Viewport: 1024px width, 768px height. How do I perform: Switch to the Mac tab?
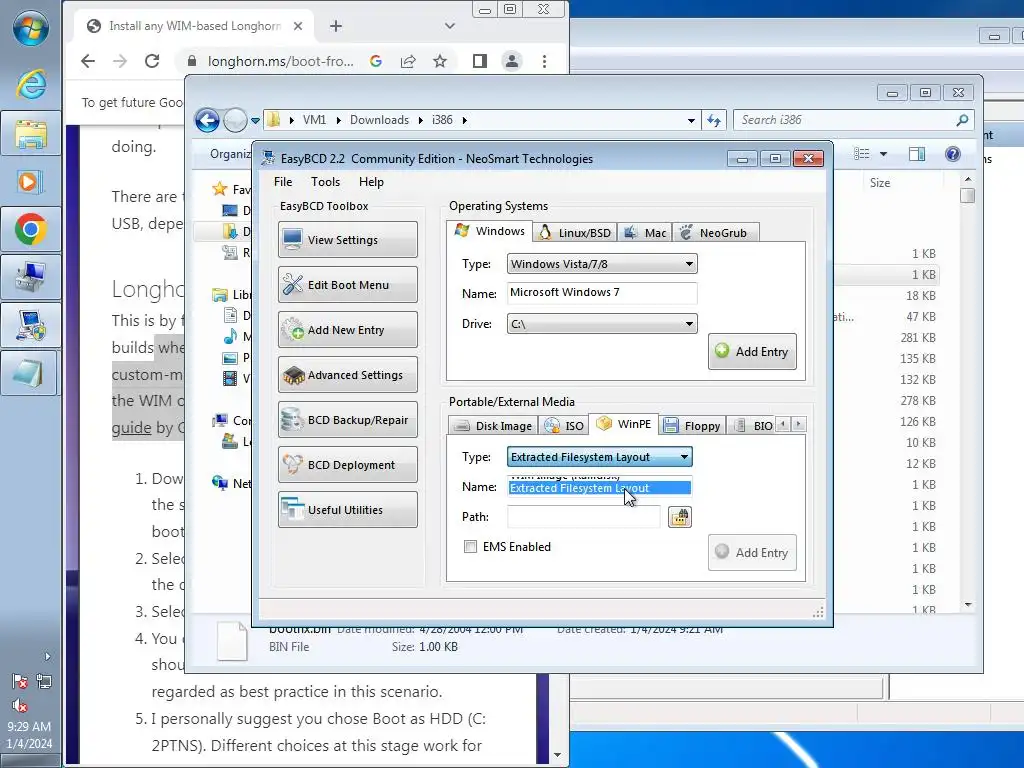(645, 232)
